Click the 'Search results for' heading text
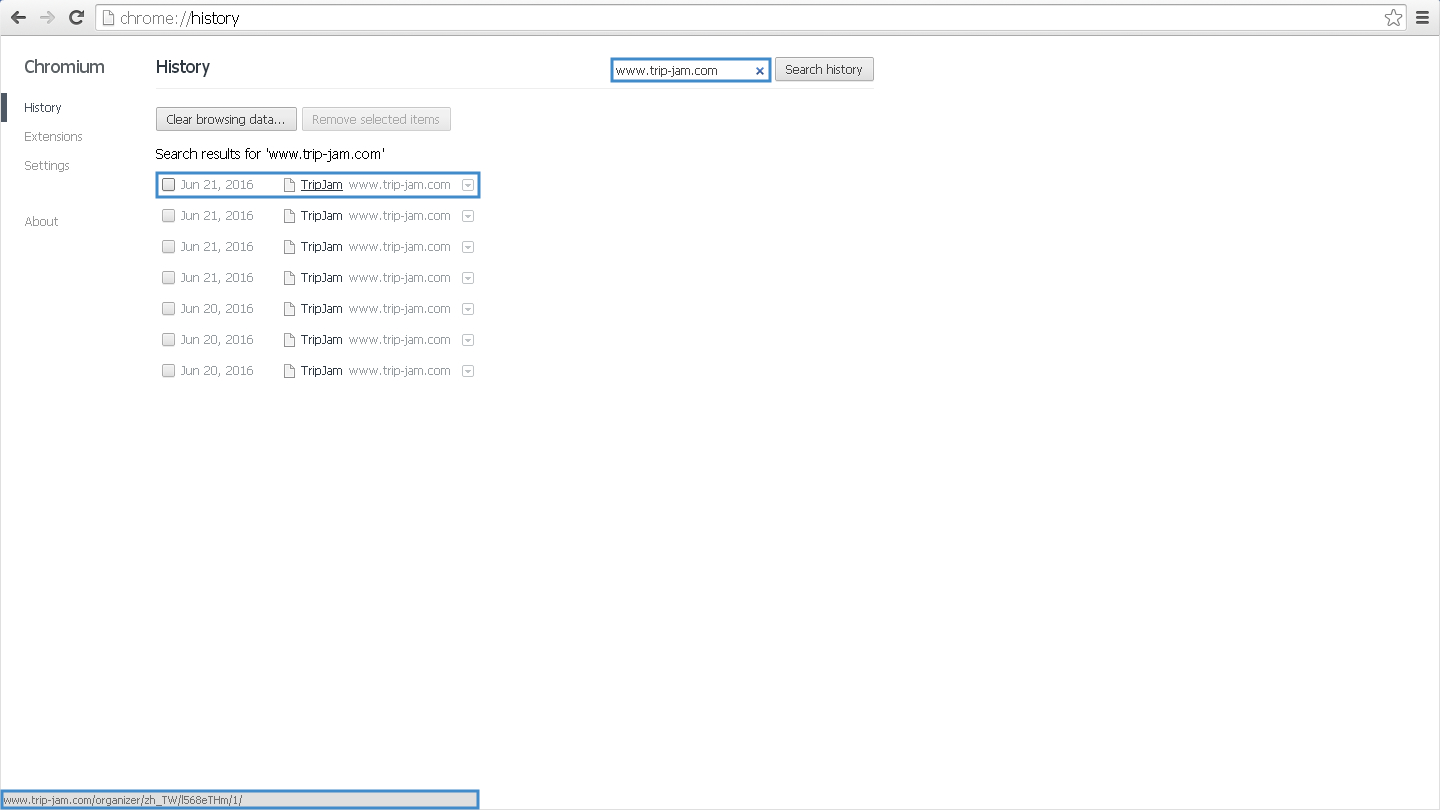This screenshot has height=810, width=1440. (270, 154)
